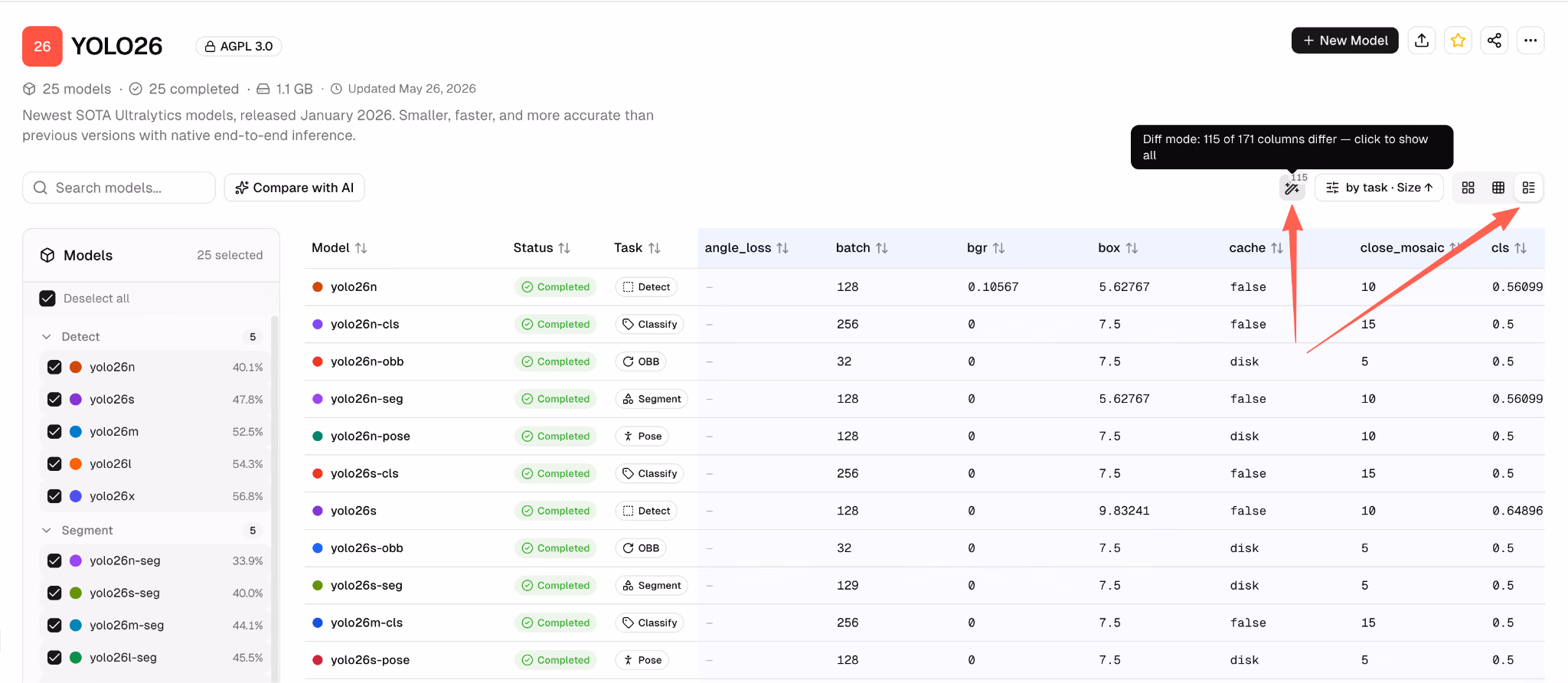Viewport: 1568px width, 683px height.
Task: Sort by Task column arrows
Action: tap(655, 248)
